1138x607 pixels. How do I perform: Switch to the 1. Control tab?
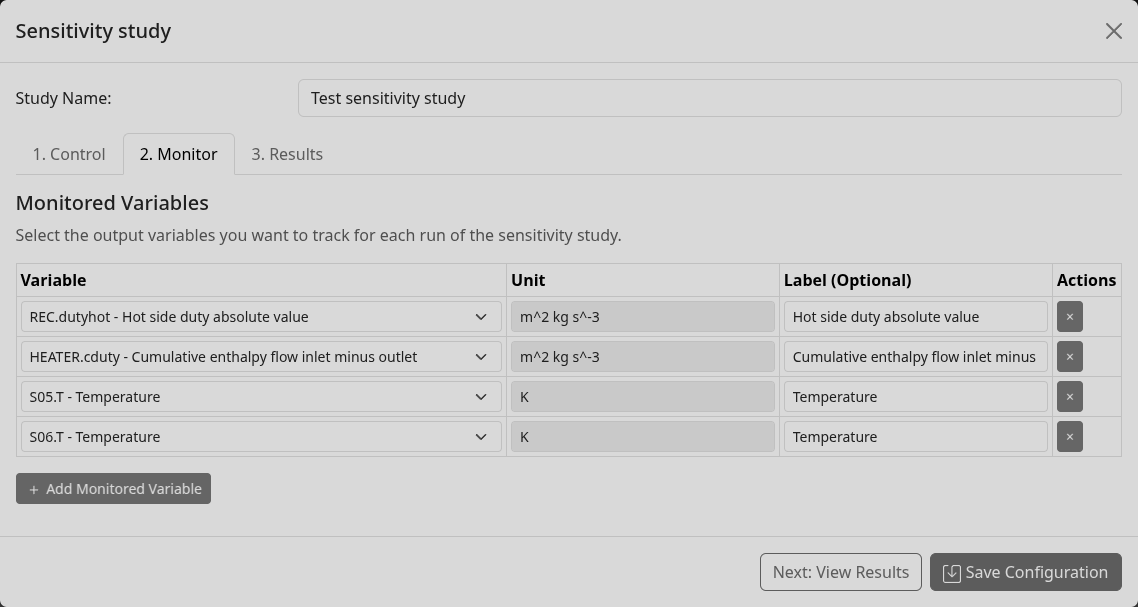[69, 154]
